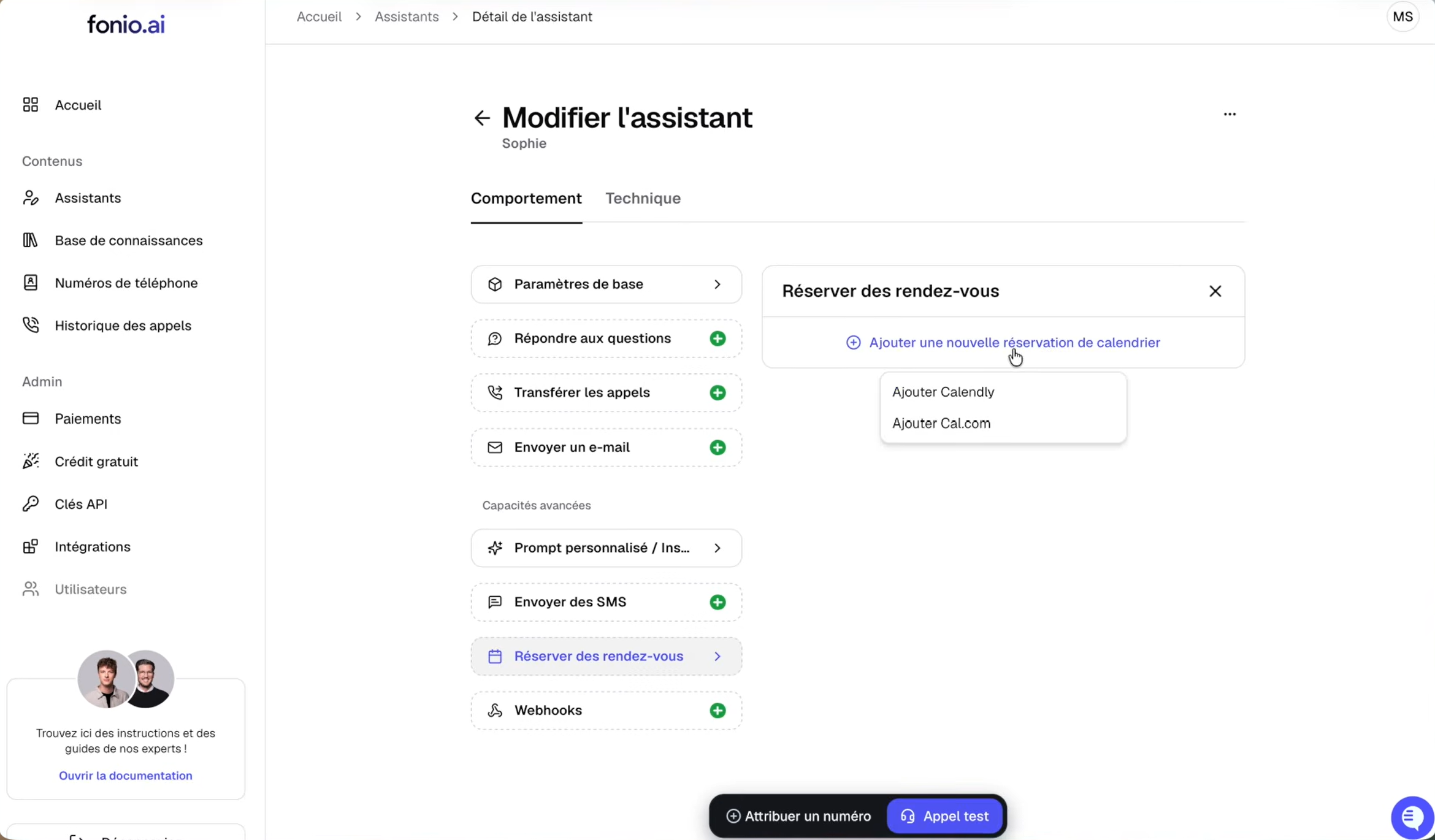Open Accueil in the sidebar
The height and width of the screenshot is (840, 1435).
pos(78,105)
